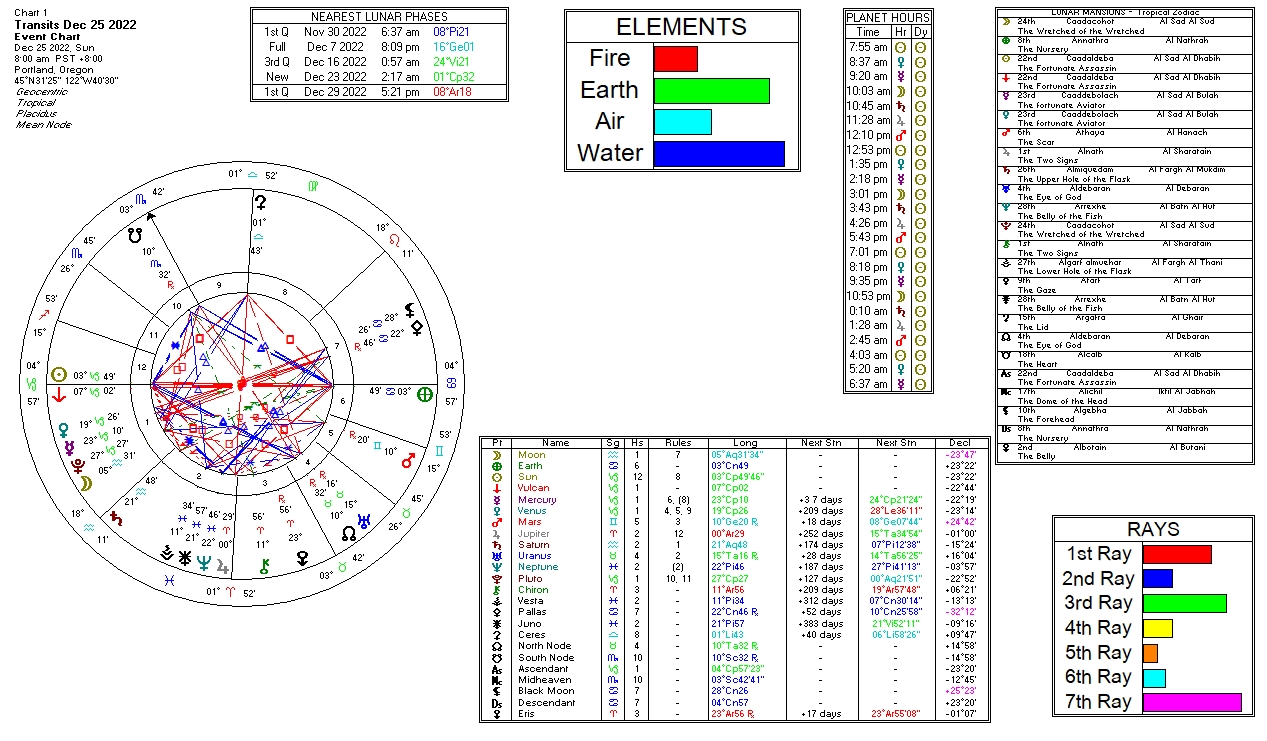Click the Black Moon Lilith glyph in the wheel
Screen dimensions: 1267x741
(411, 309)
